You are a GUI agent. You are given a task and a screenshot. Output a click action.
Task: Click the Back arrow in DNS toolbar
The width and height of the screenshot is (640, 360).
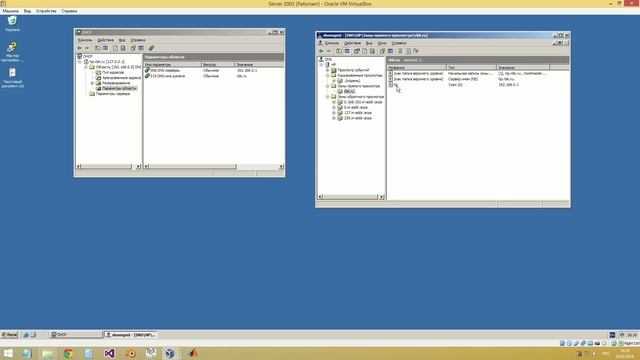tap(321, 51)
